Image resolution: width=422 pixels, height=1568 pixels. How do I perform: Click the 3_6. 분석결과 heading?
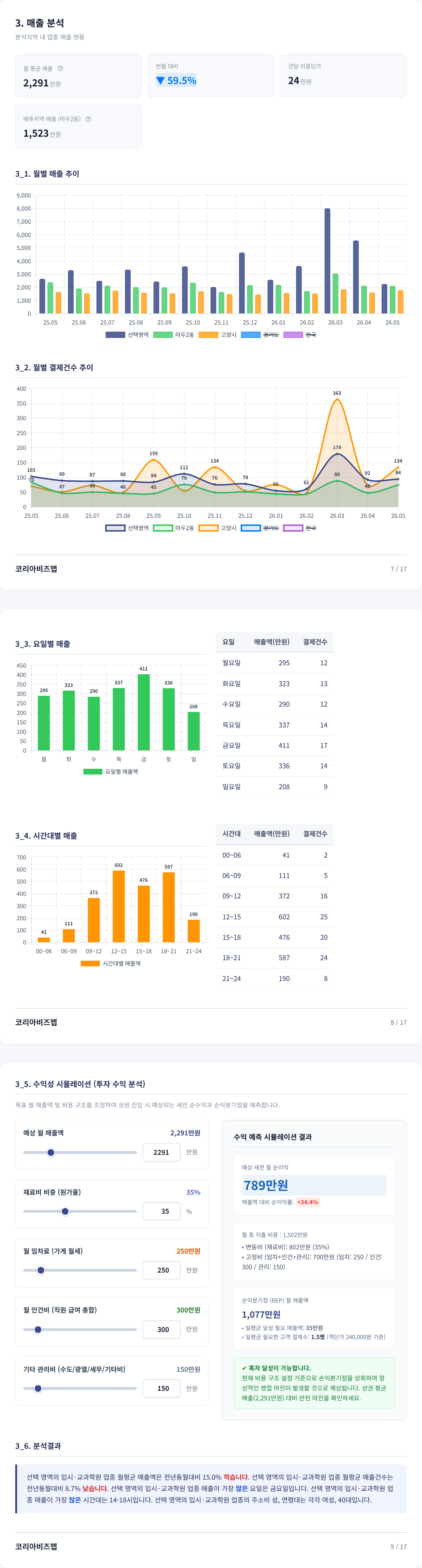(38, 1446)
